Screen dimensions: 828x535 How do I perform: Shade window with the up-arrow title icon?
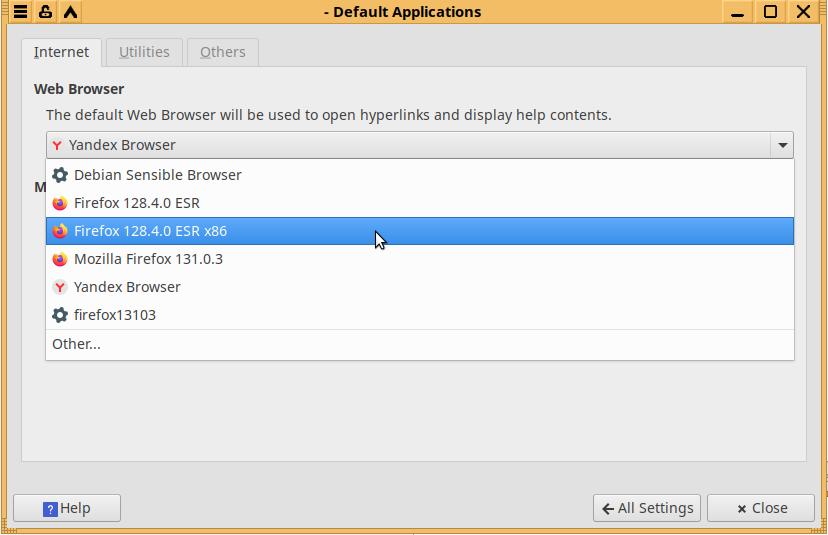point(70,12)
